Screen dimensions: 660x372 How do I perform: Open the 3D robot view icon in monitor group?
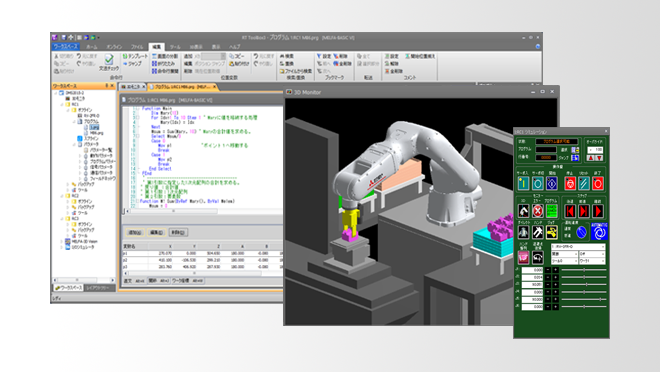(523, 211)
